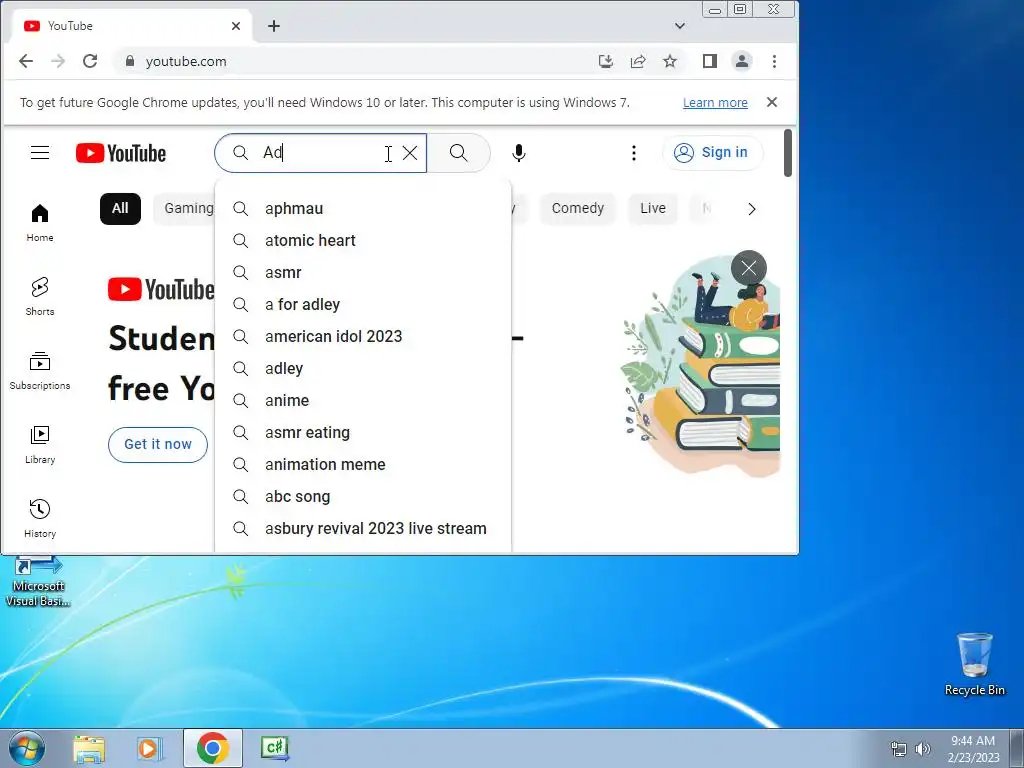Choose suggestion asmr
Viewport: 1024px width, 768px height.
coord(363,272)
